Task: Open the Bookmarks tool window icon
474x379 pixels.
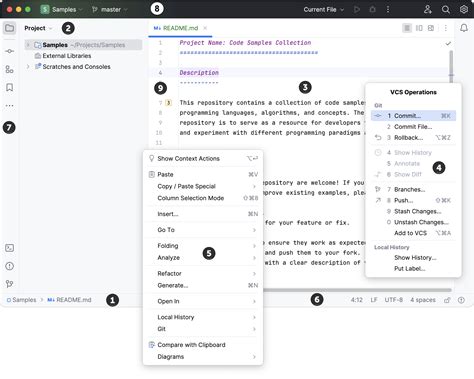Action: coord(10,87)
